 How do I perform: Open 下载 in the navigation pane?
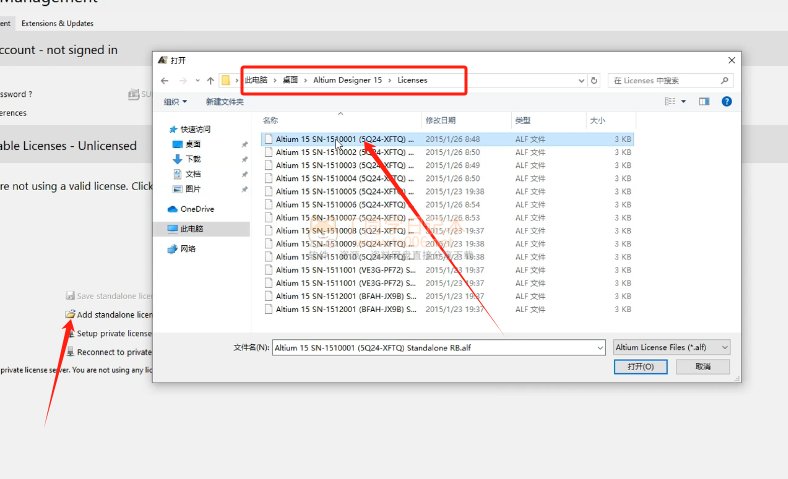186,159
